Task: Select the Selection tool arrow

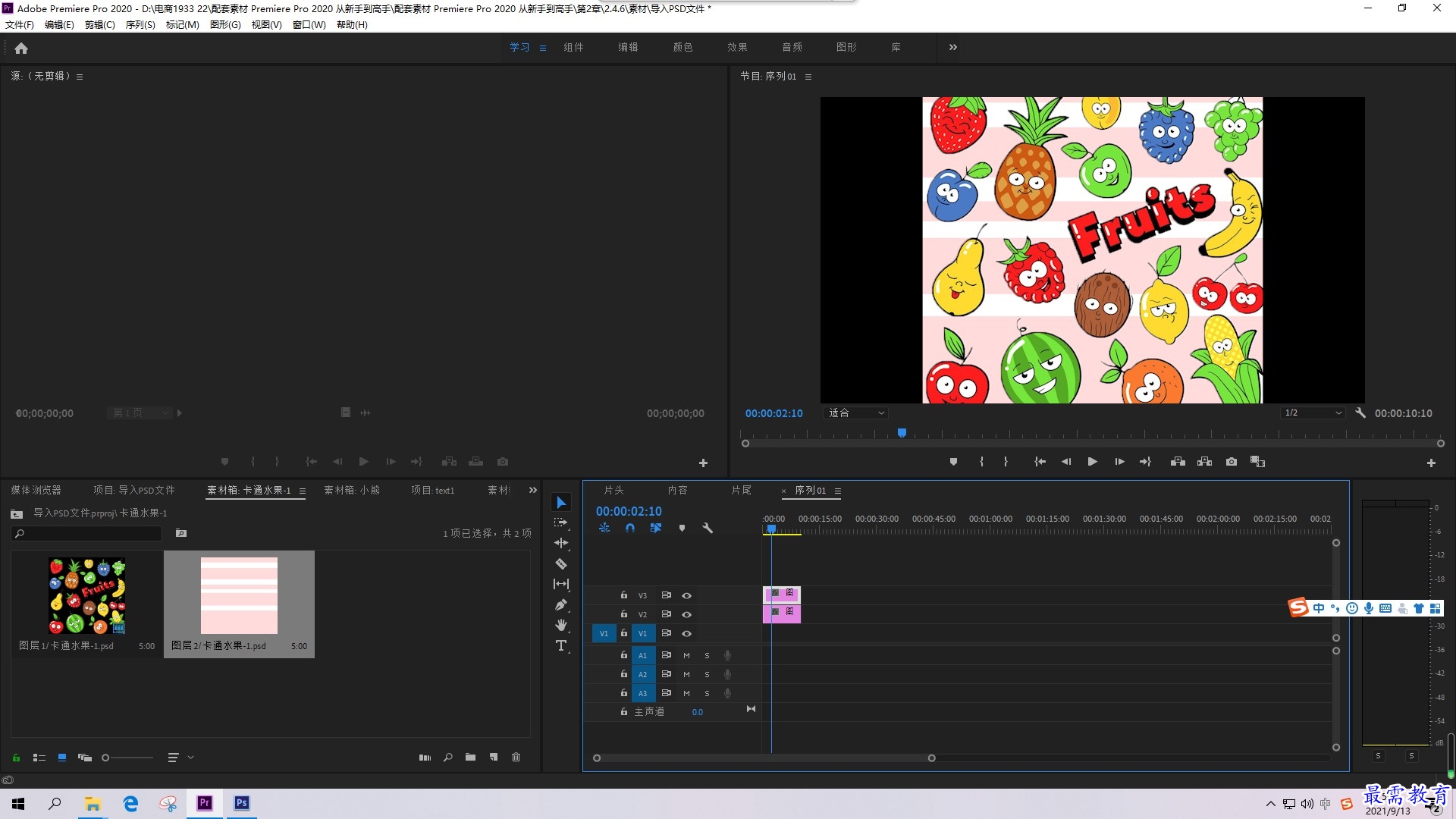Action: 561,503
